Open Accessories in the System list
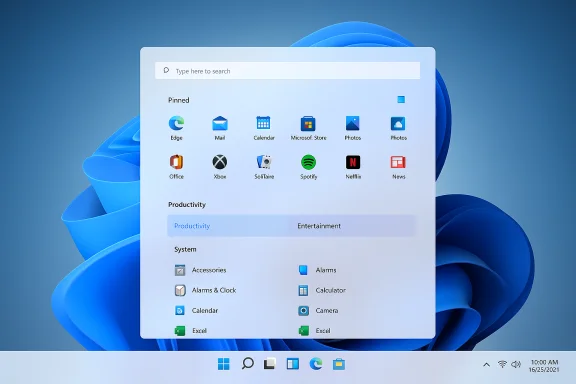 click(201, 270)
